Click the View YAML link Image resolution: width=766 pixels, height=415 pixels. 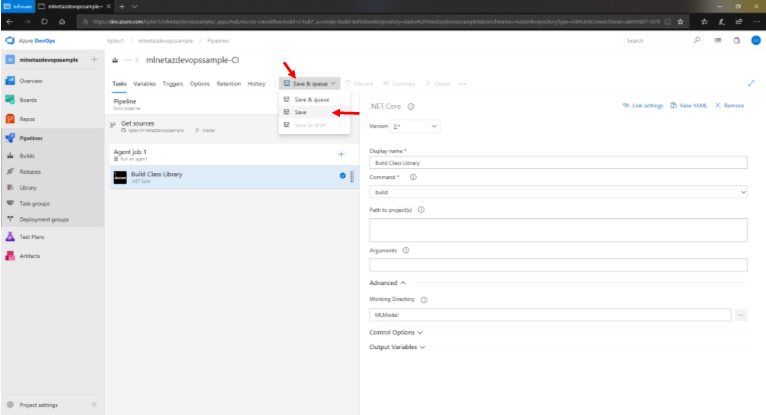690,105
